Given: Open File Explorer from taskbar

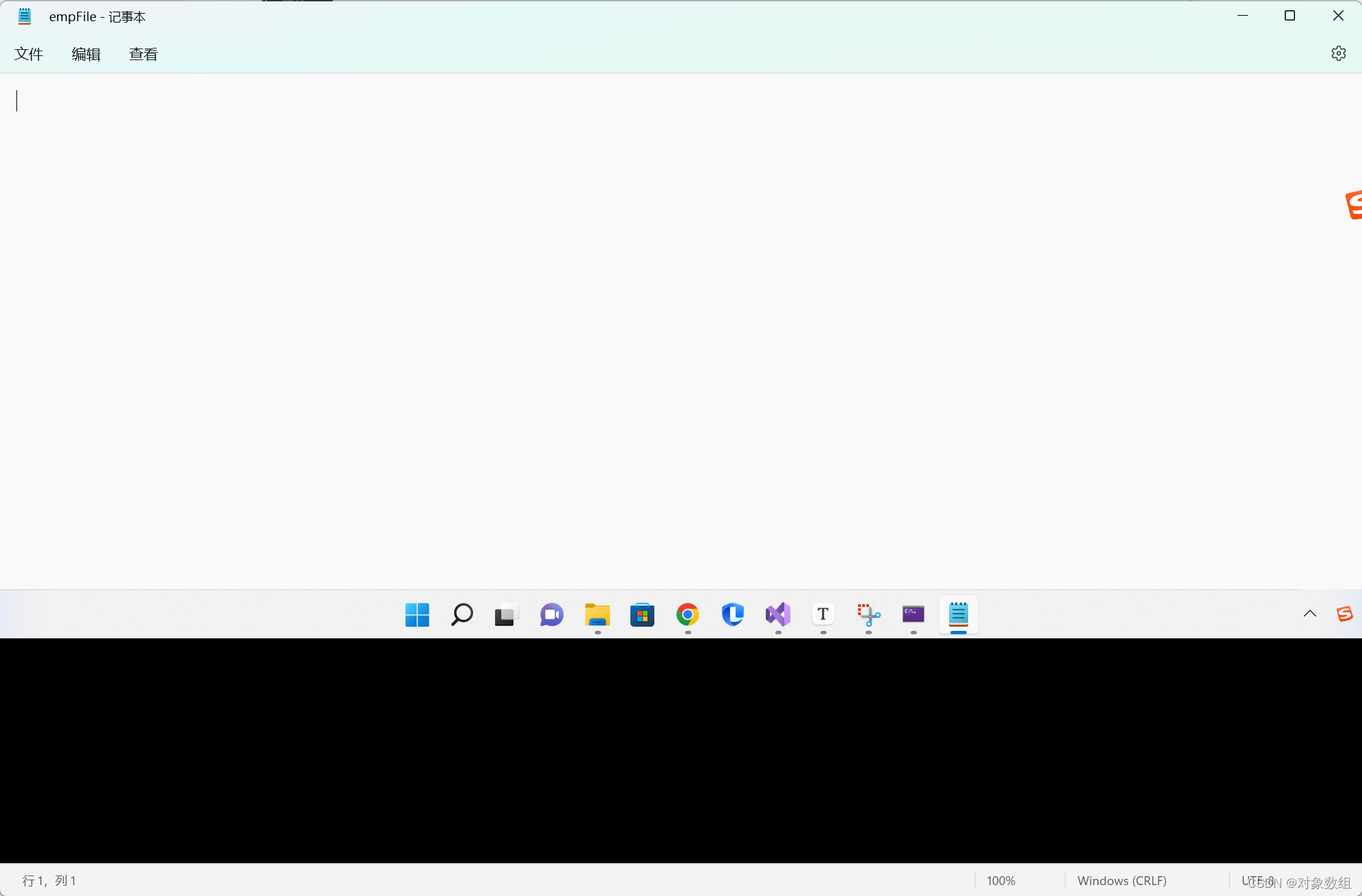Looking at the screenshot, I should (597, 614).
